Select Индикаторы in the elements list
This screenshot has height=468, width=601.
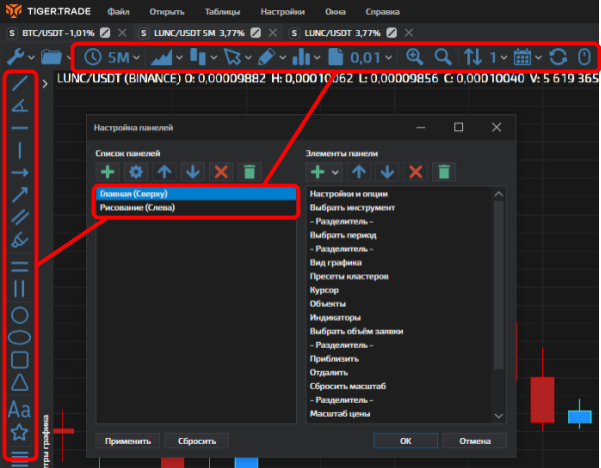coord(334,316)
